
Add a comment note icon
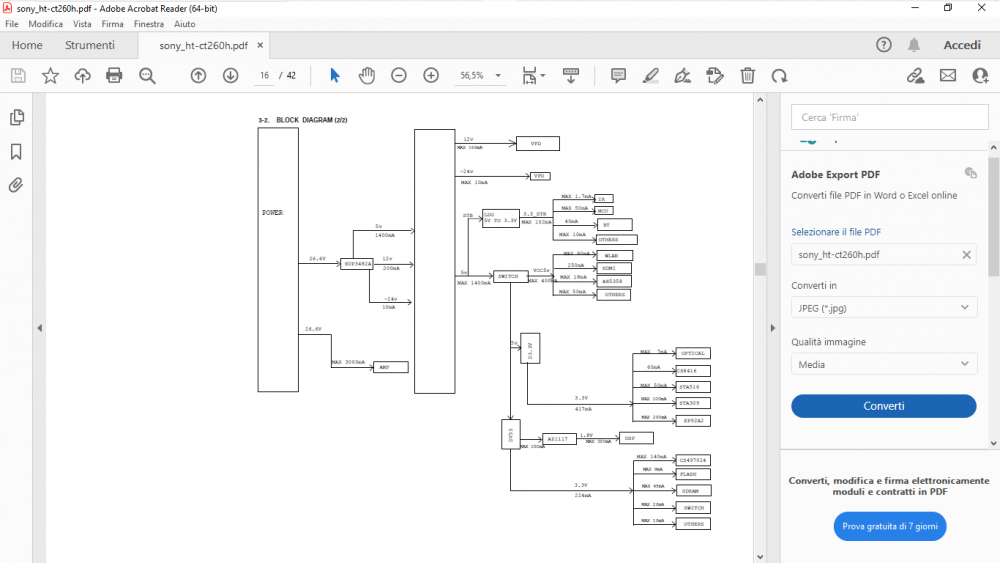point(618,75)
